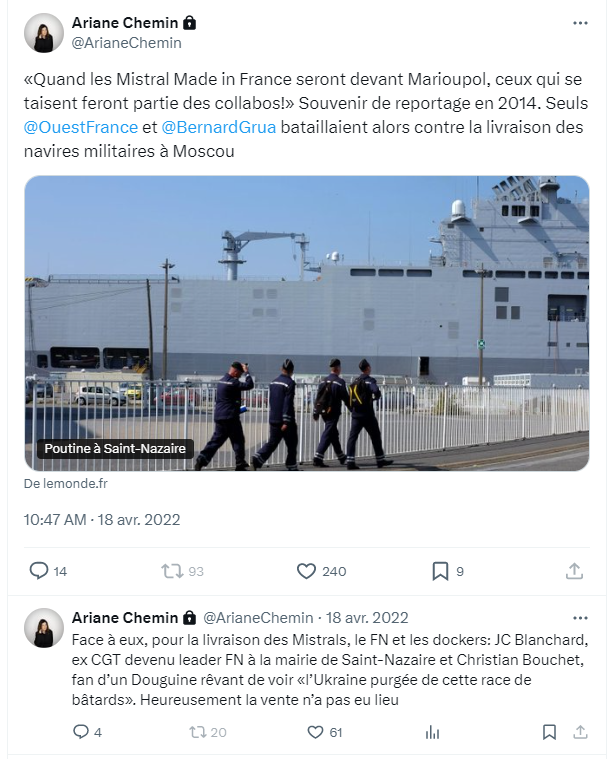Image resolution: width=609 pixels, height=759 pixels.
Task: Reply to the second tweet about Mistrals
Action: 82,732
